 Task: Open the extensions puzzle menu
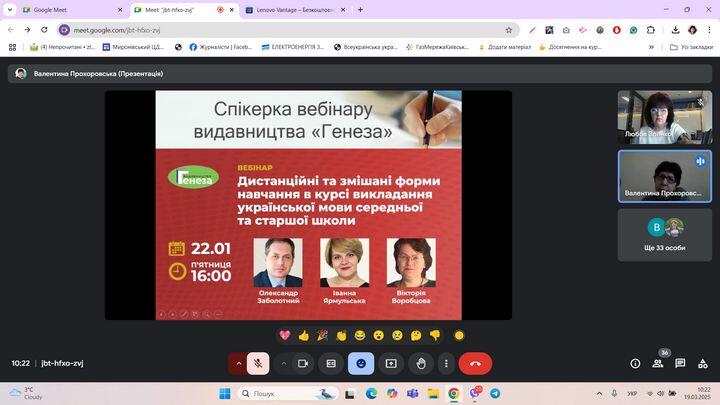tap(651, 30)
